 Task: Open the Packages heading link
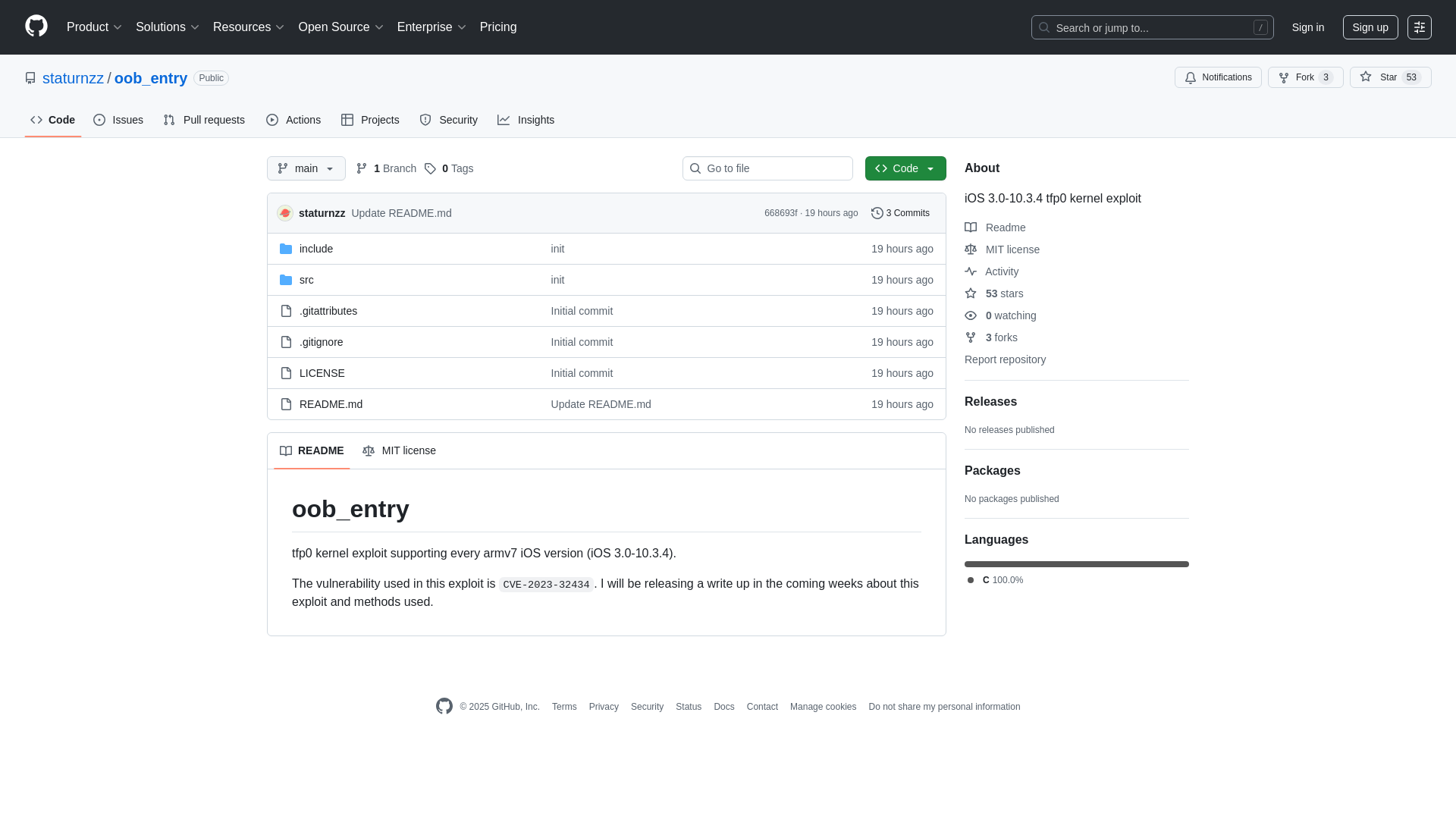click(x=993, y=471)
